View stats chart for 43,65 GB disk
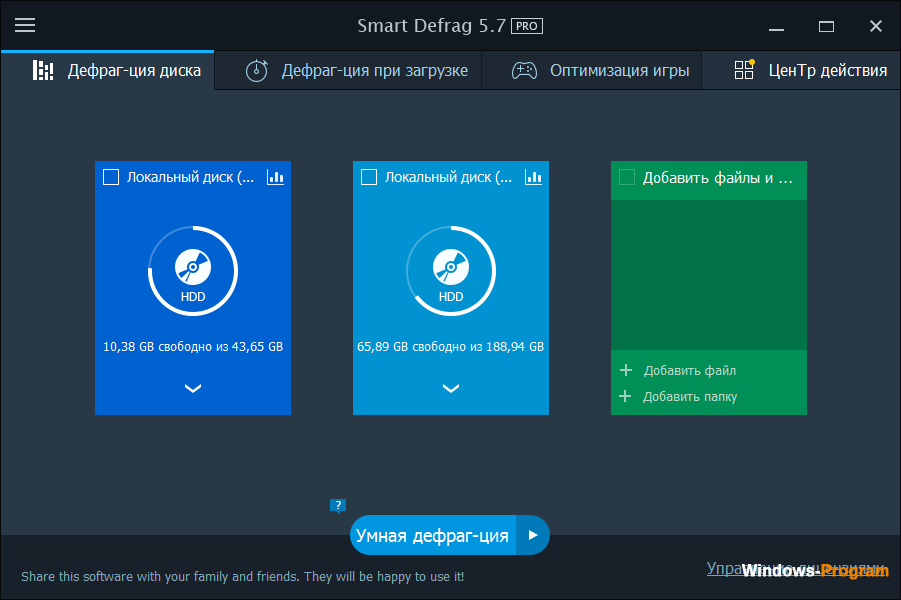This screenshot has width=901, height=600. tap(275, 177)
